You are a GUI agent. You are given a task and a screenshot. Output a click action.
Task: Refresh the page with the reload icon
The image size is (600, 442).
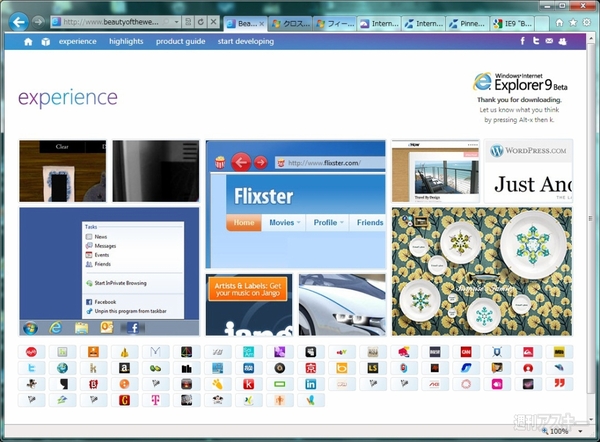201,22
